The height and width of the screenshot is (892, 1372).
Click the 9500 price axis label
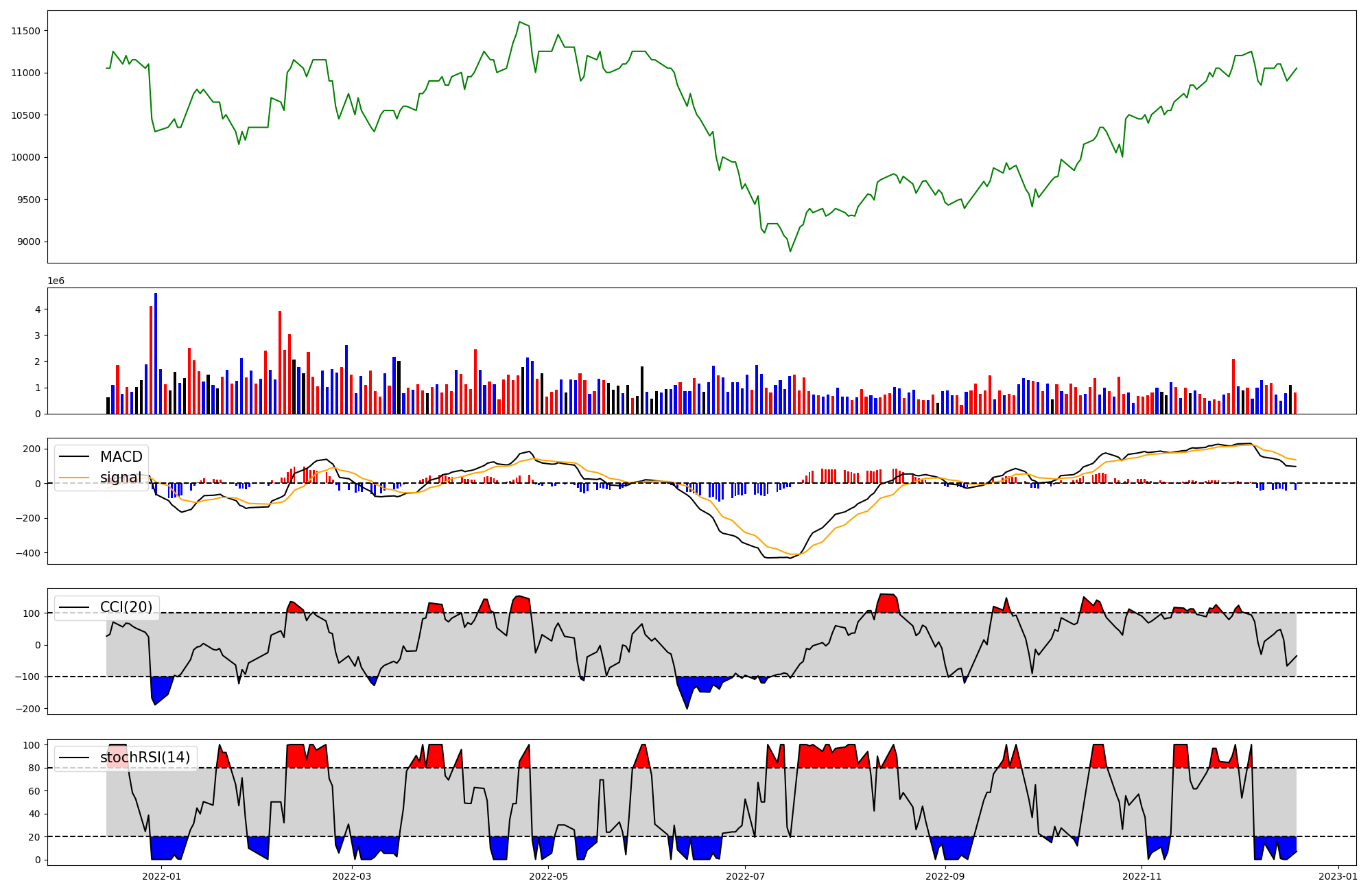28,200
